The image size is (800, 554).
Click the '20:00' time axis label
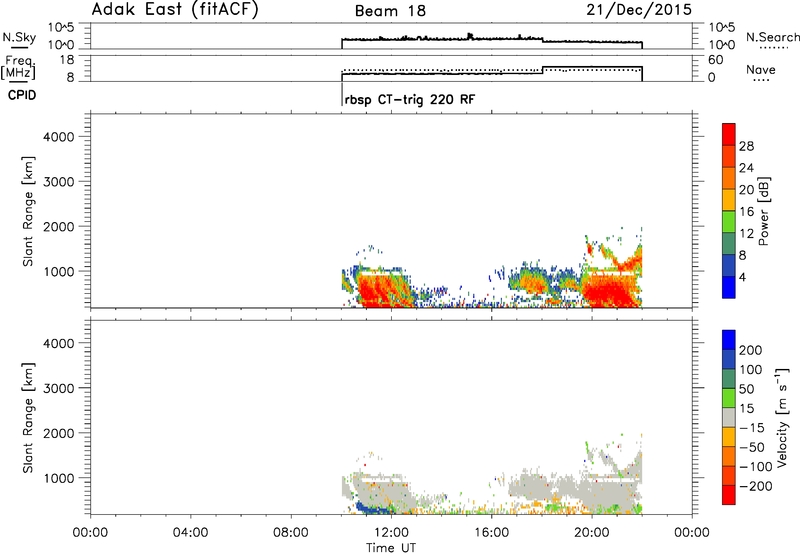click(x=592, y=533)
